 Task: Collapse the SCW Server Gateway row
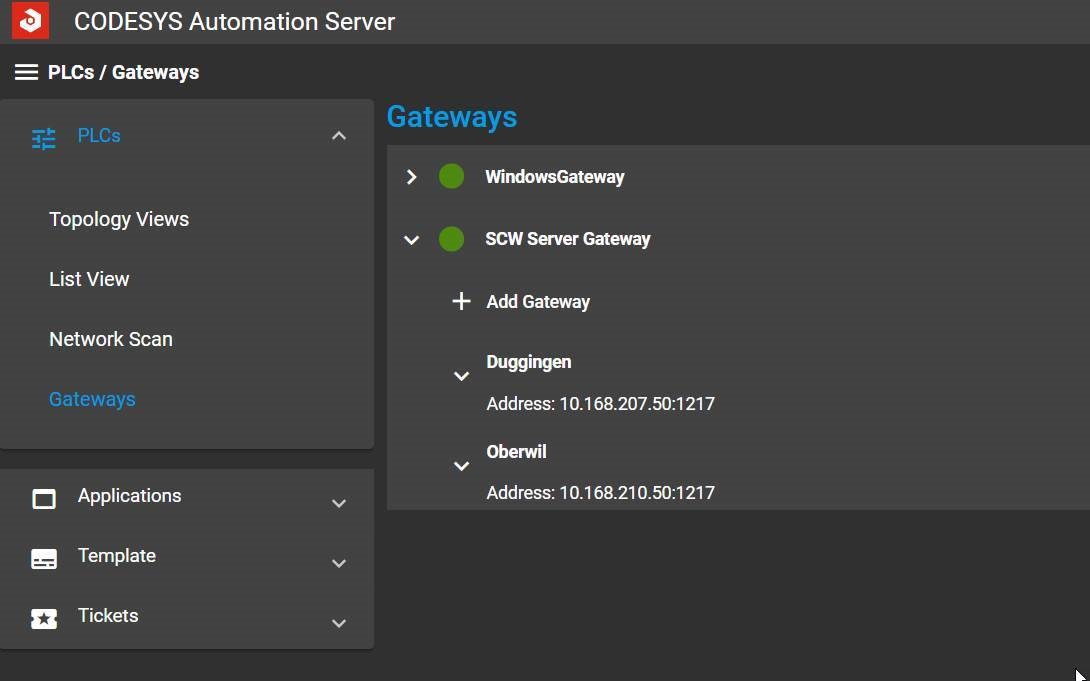(x=412, y=240)
